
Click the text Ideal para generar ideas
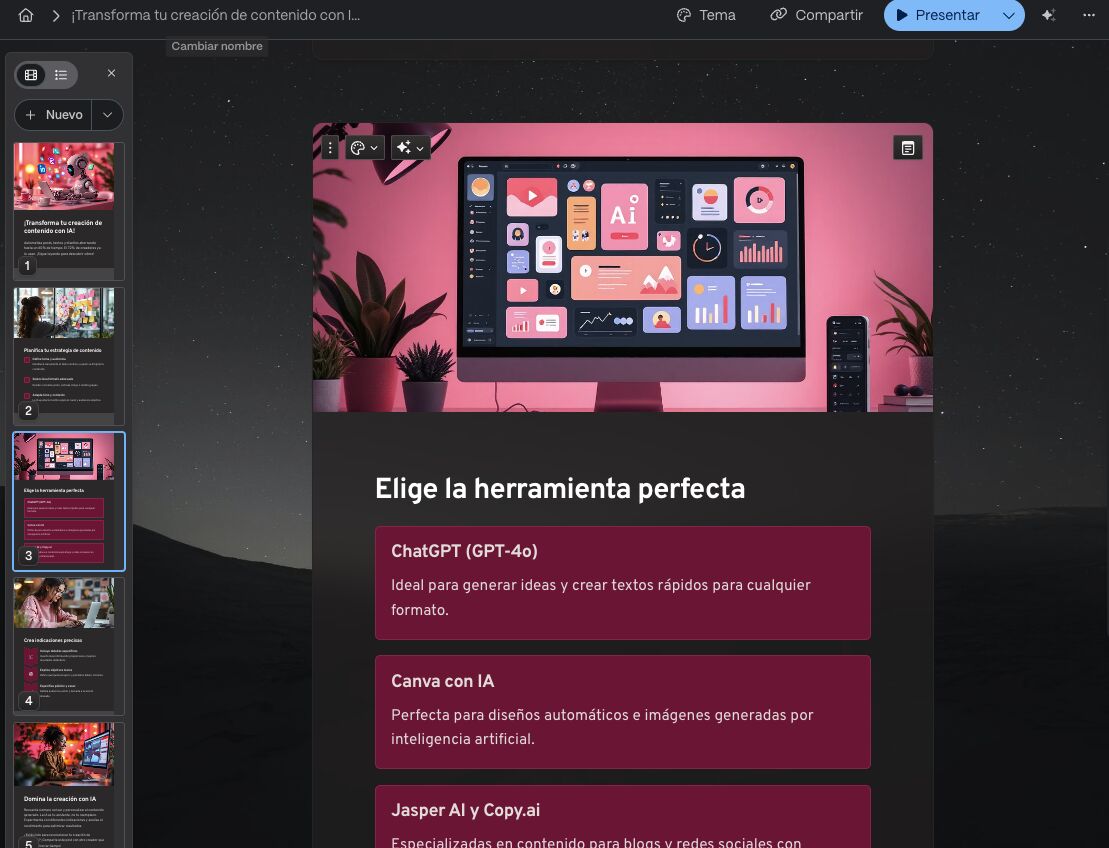click(x=600, y=597)
